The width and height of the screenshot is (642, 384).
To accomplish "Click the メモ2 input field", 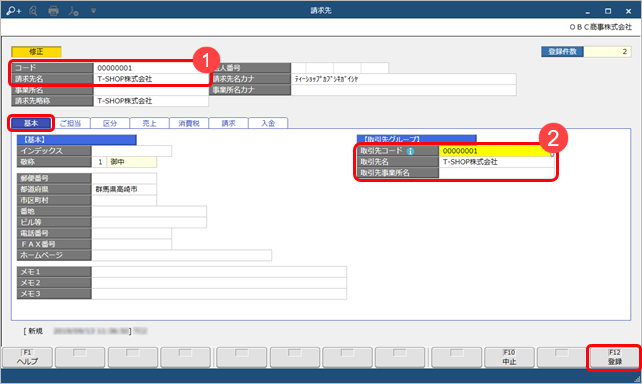I will pyautogui.click(x=219, y=283).
